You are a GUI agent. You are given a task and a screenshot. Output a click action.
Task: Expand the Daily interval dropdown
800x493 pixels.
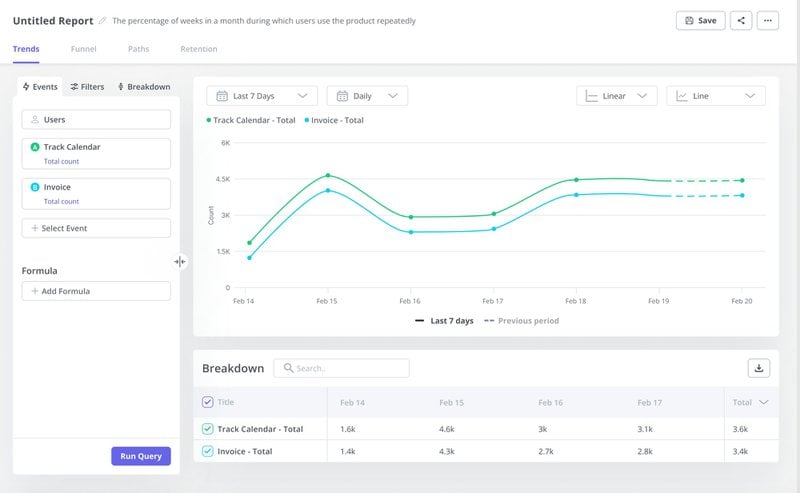[367, 96]
